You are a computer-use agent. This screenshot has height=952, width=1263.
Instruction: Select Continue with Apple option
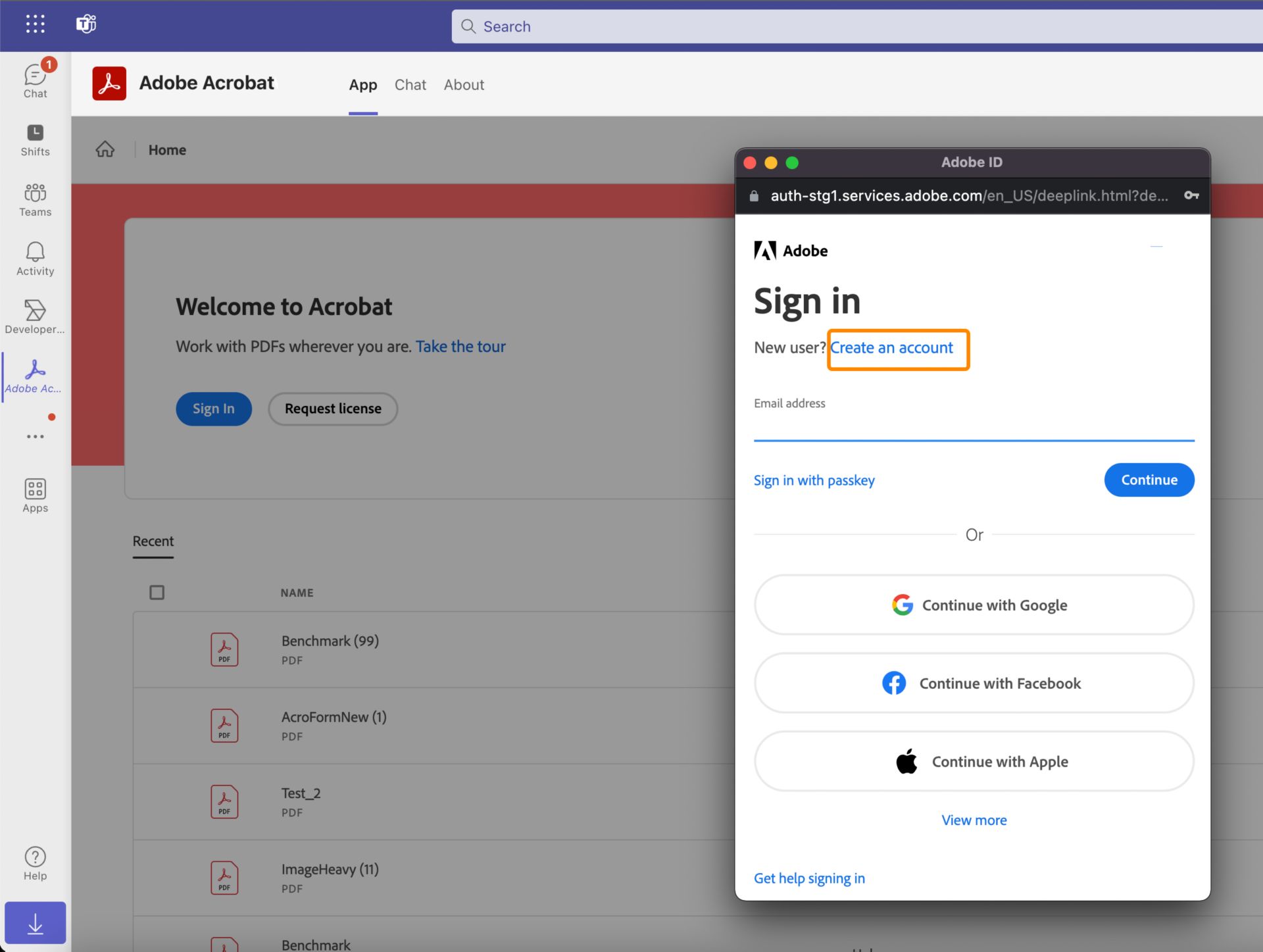(975, 761)
